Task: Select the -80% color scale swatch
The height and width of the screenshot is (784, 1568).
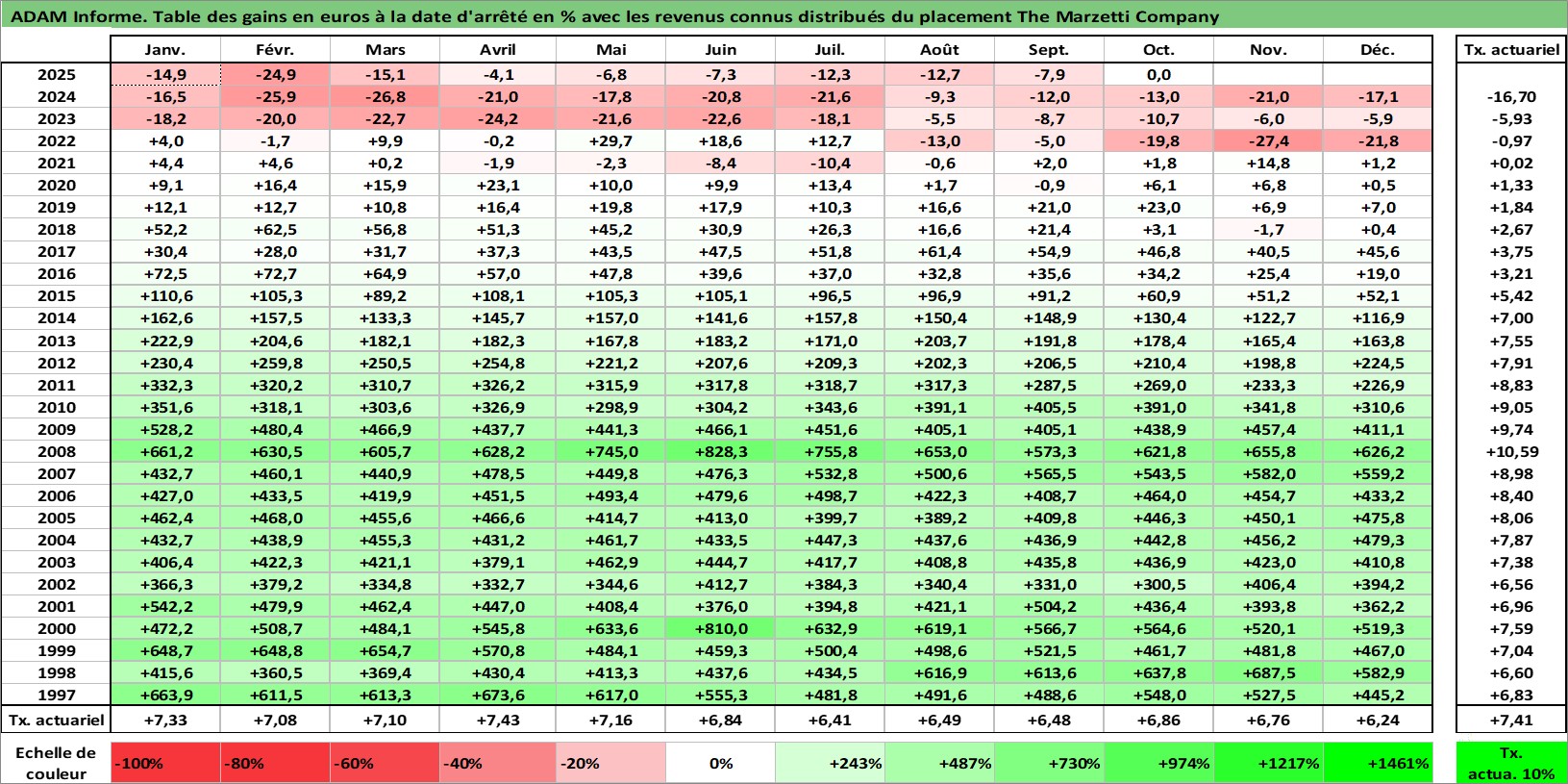Action: tap(275, 763)
